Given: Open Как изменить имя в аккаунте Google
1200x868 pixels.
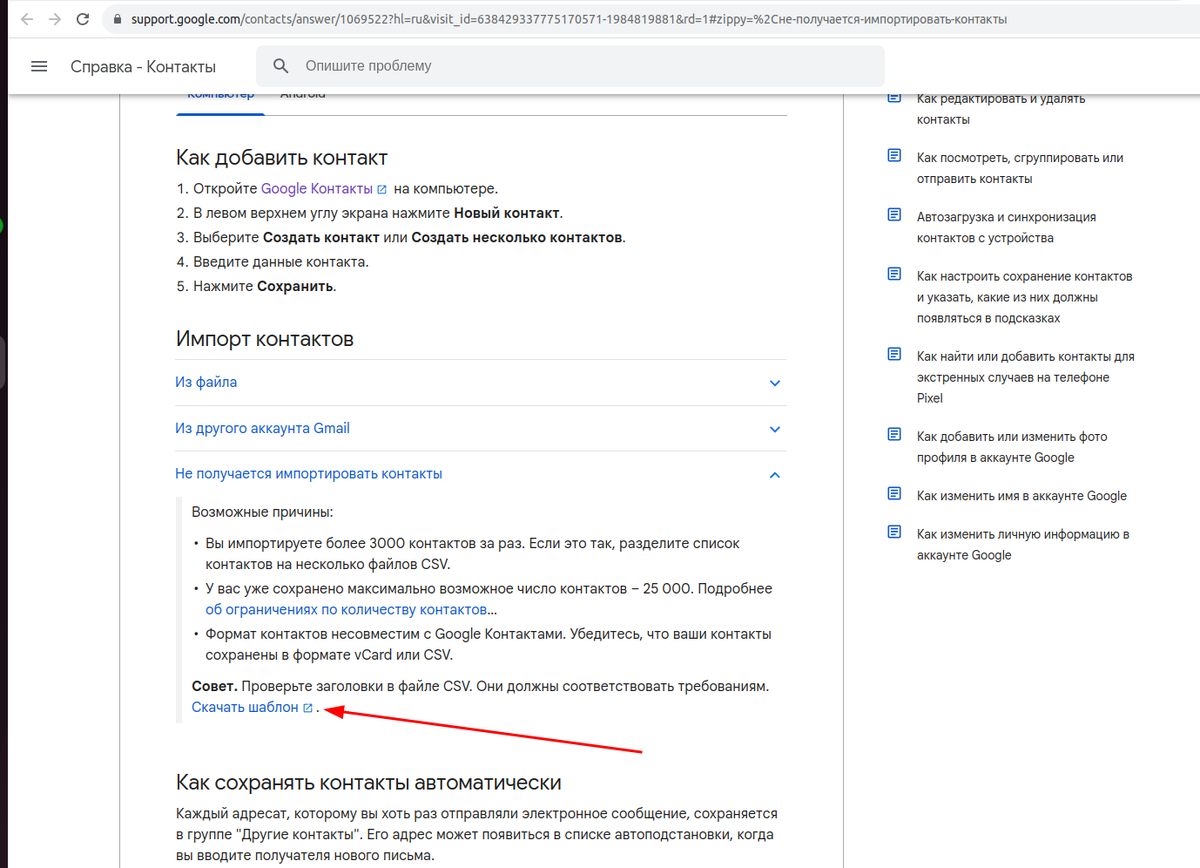Looking at the screenshot, I should 1022,496.
